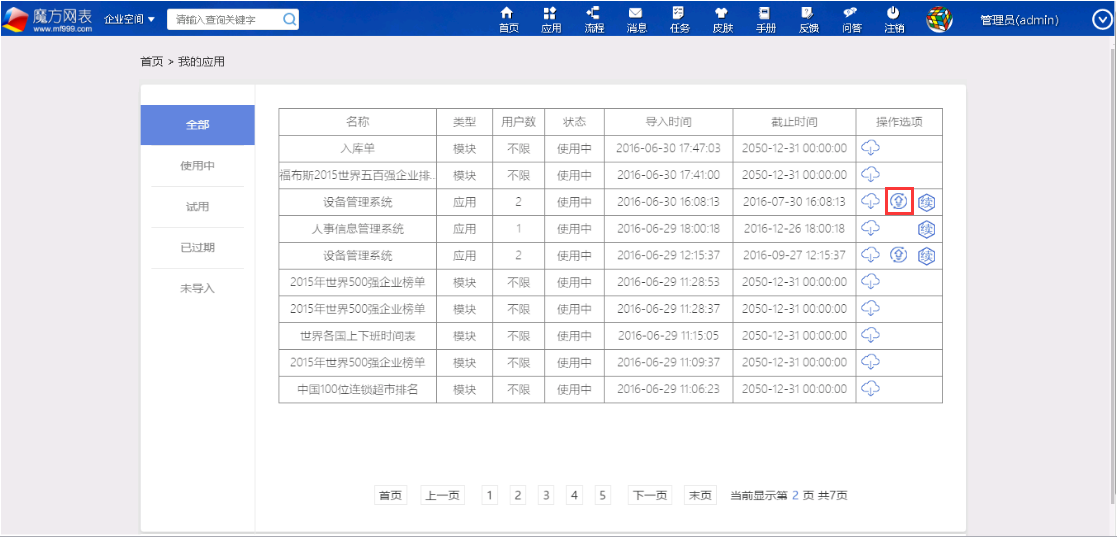Click 管理员(admin) username text

pyautogui.click(x=1019, y=20)
